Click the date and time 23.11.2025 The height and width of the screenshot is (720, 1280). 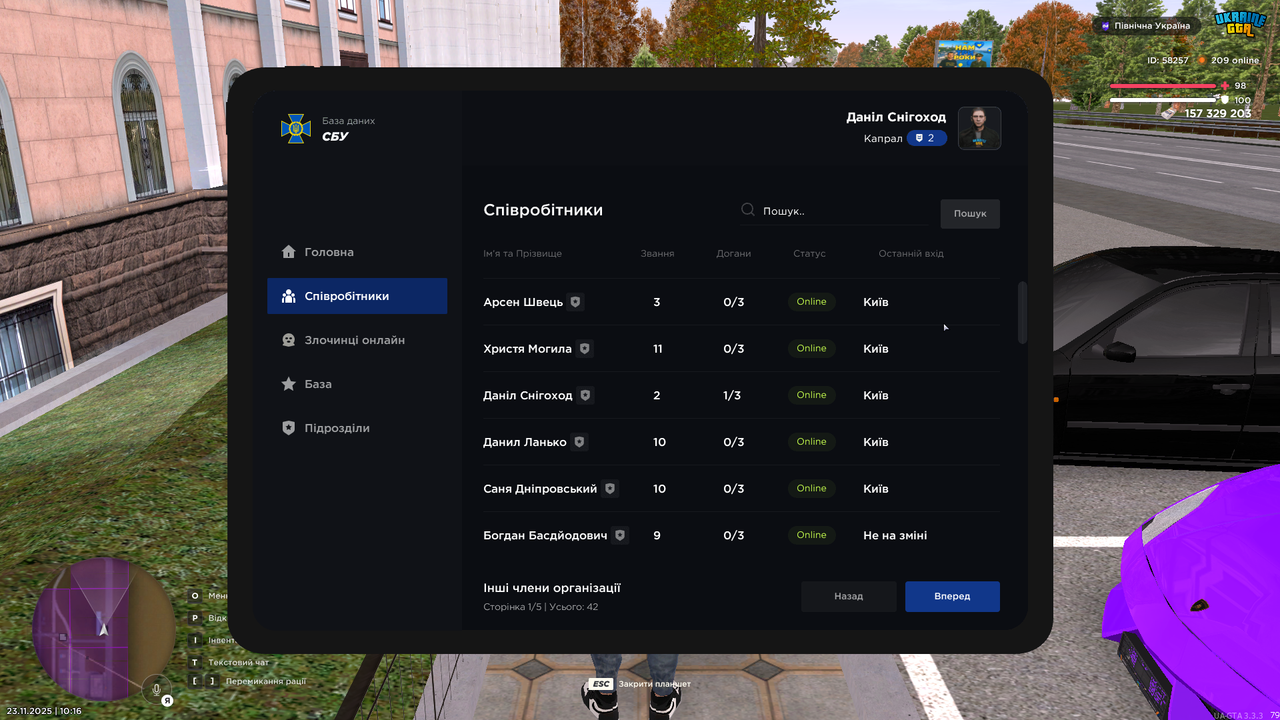[44, 711]
